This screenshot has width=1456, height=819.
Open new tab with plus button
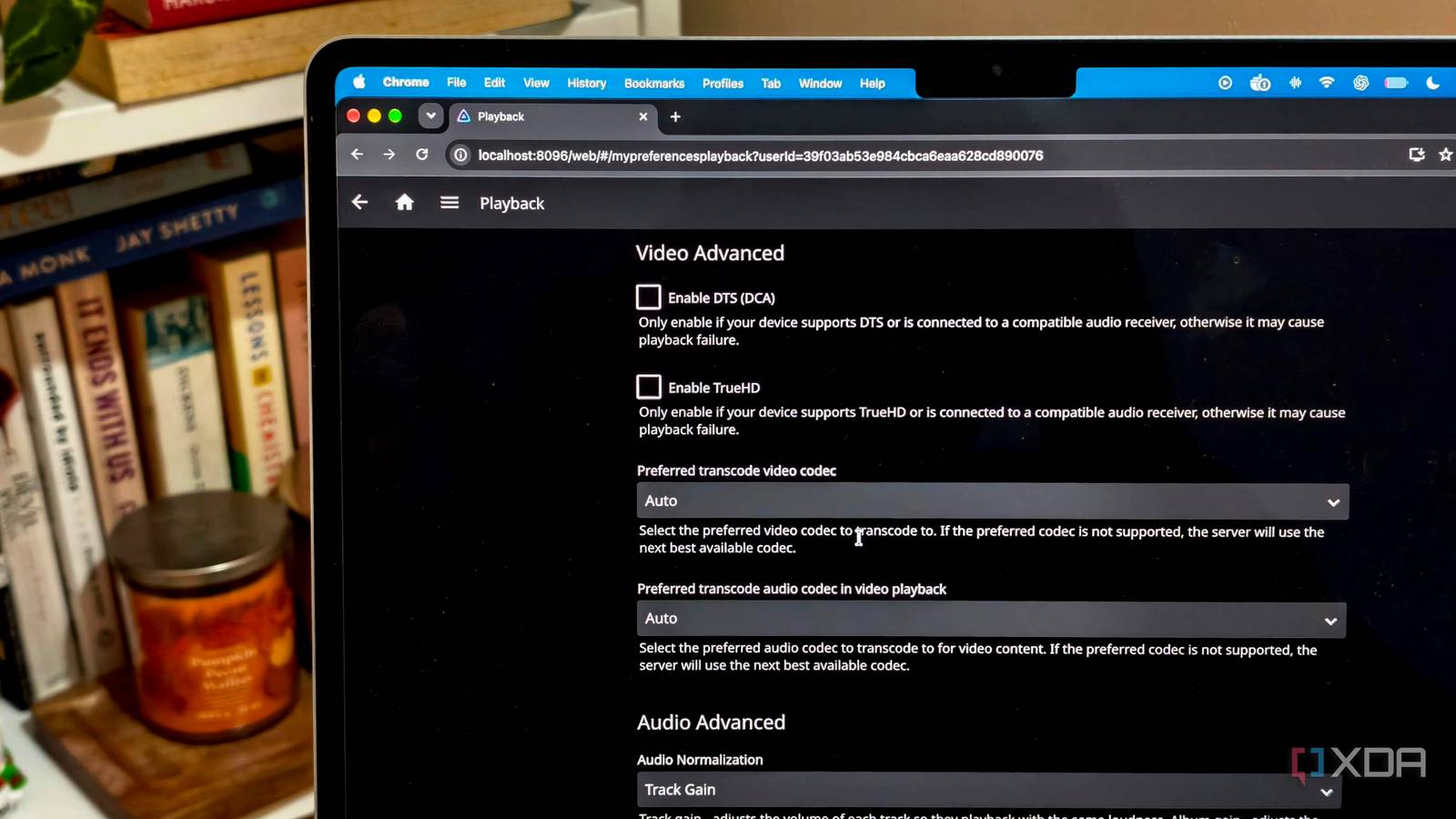coord(675,116)
